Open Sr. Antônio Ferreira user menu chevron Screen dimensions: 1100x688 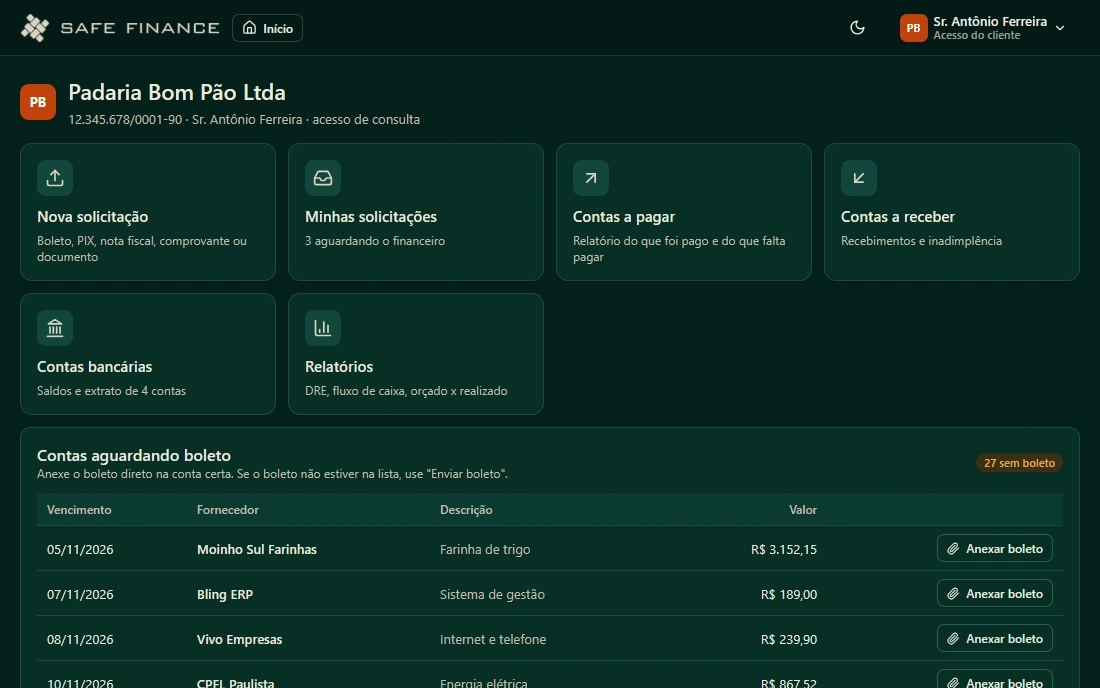coord(1060,28)
